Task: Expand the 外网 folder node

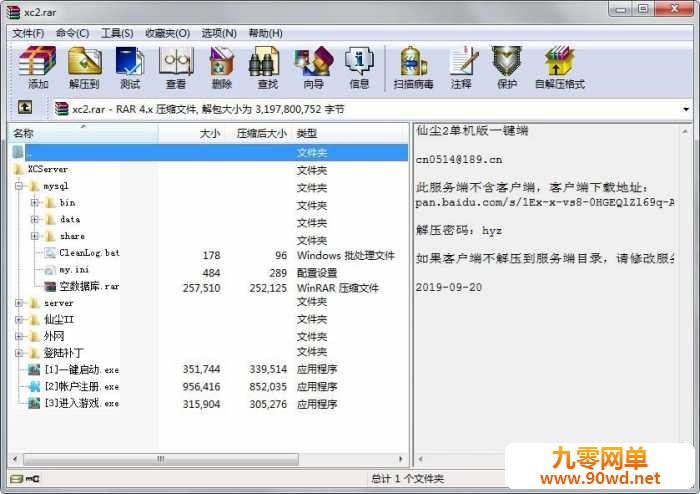Action: pyautogui.click(x=19, y=336)
